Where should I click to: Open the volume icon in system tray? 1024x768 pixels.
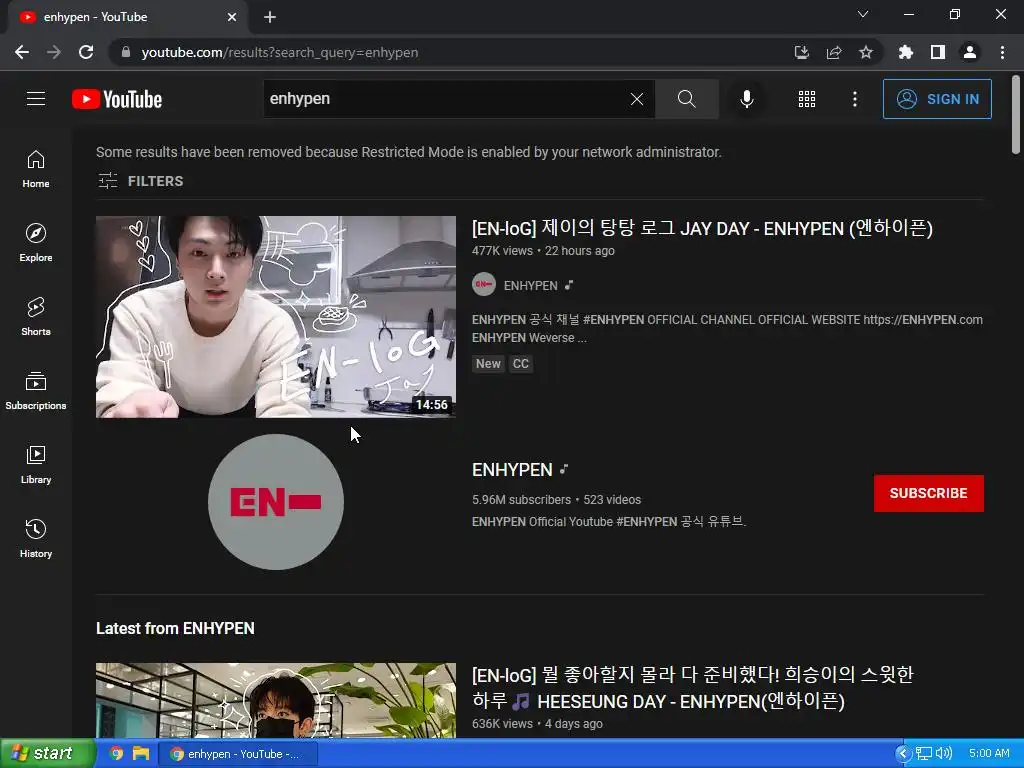pos(944,754)
